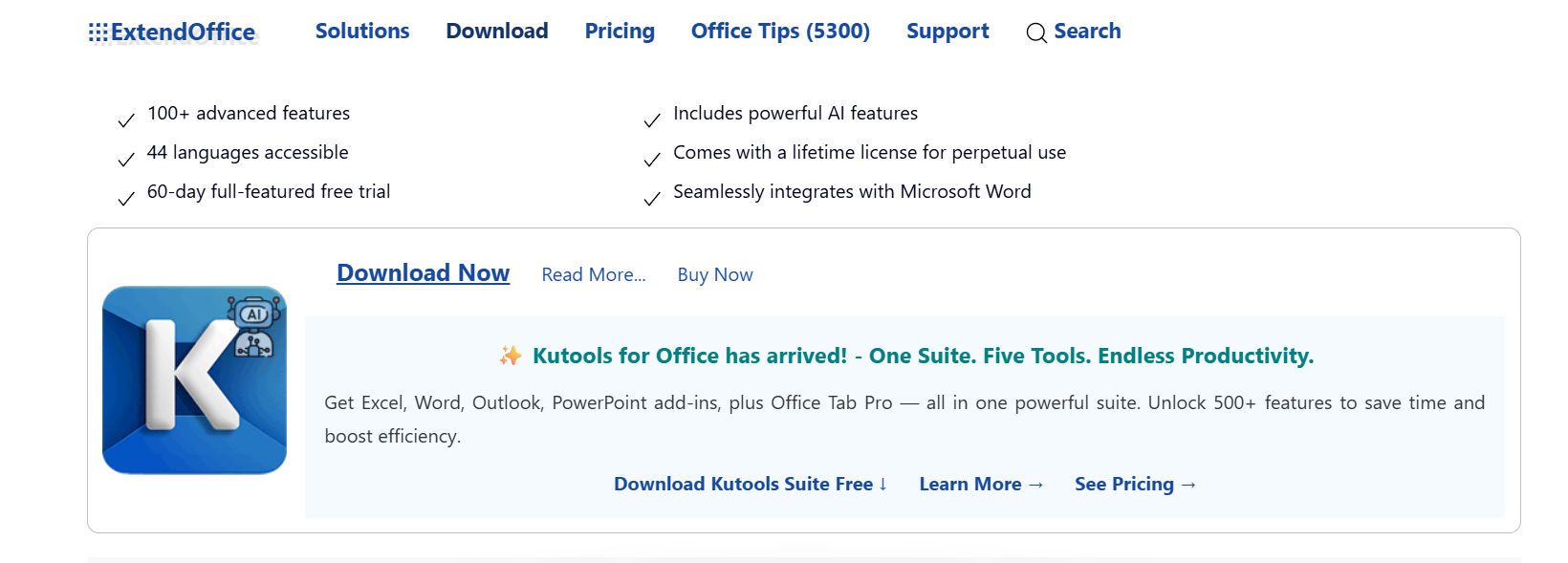Click the Kutools K app icon
Image resolution: width=1568 pixels, height=563 pixels.
pyautogui.click(x=194, y=379)
